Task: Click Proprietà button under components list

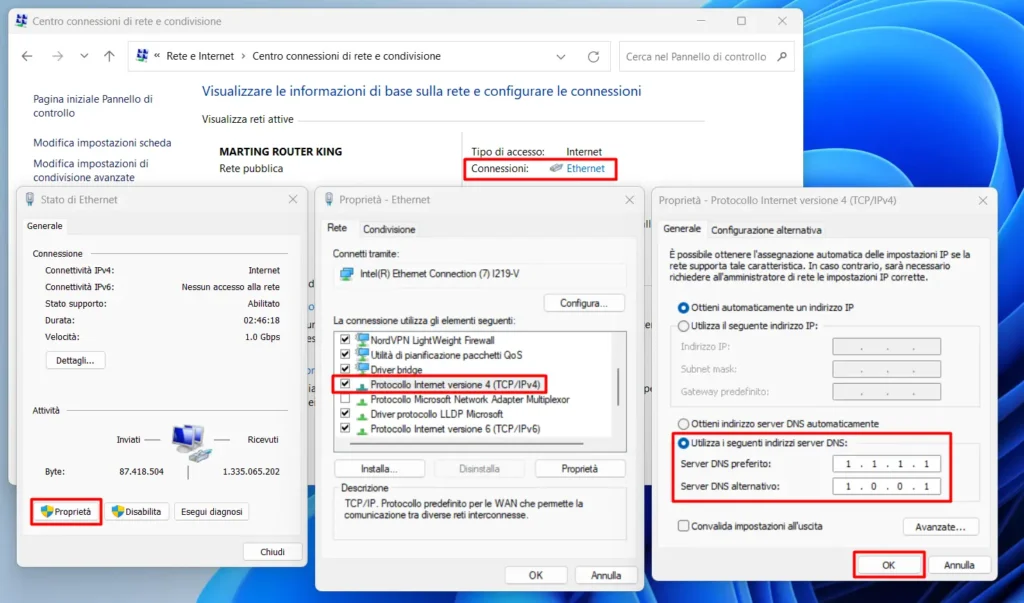Action: (x=579, y=468)
